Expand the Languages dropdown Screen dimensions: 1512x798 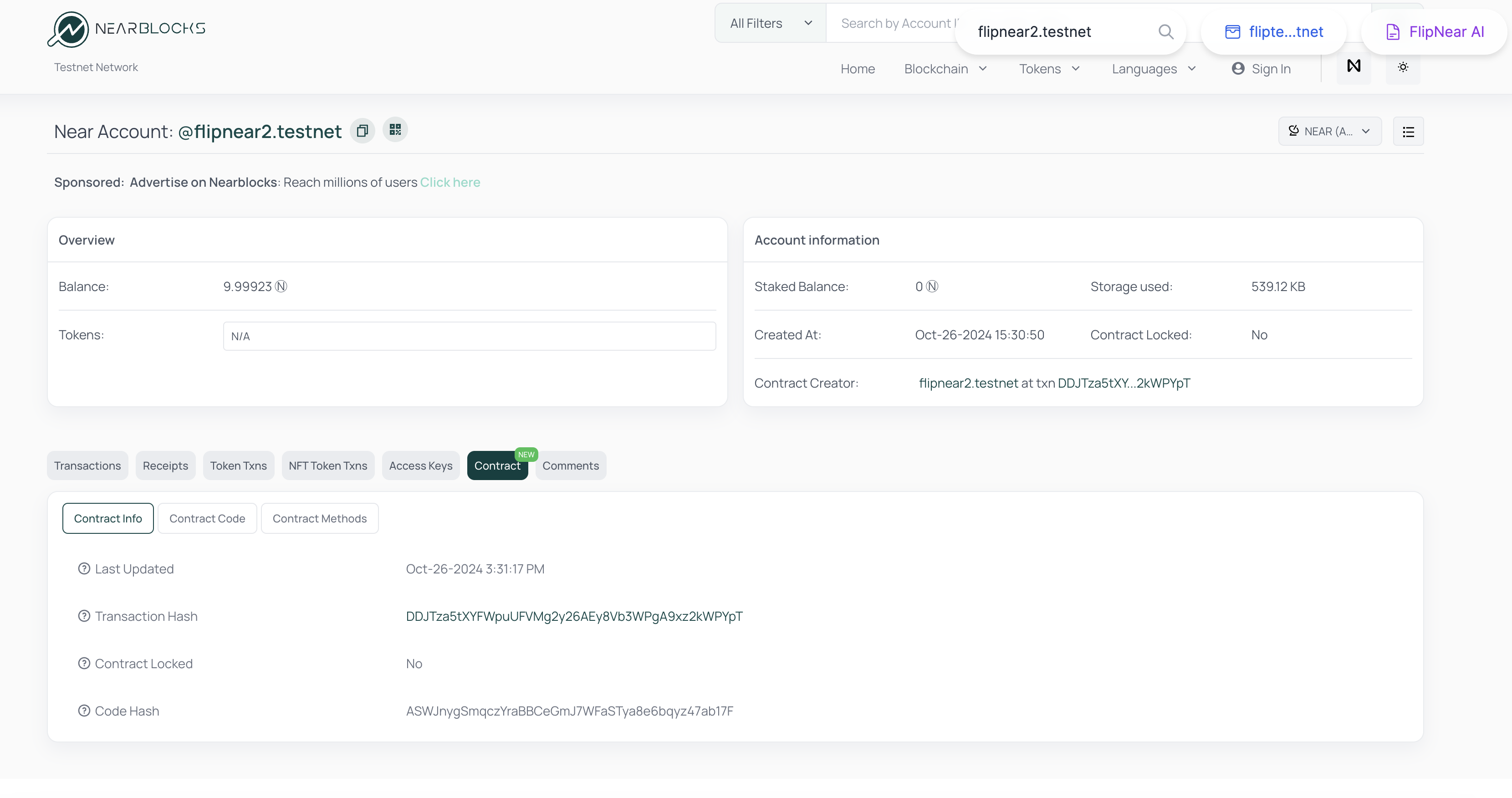coord(1154,69)
